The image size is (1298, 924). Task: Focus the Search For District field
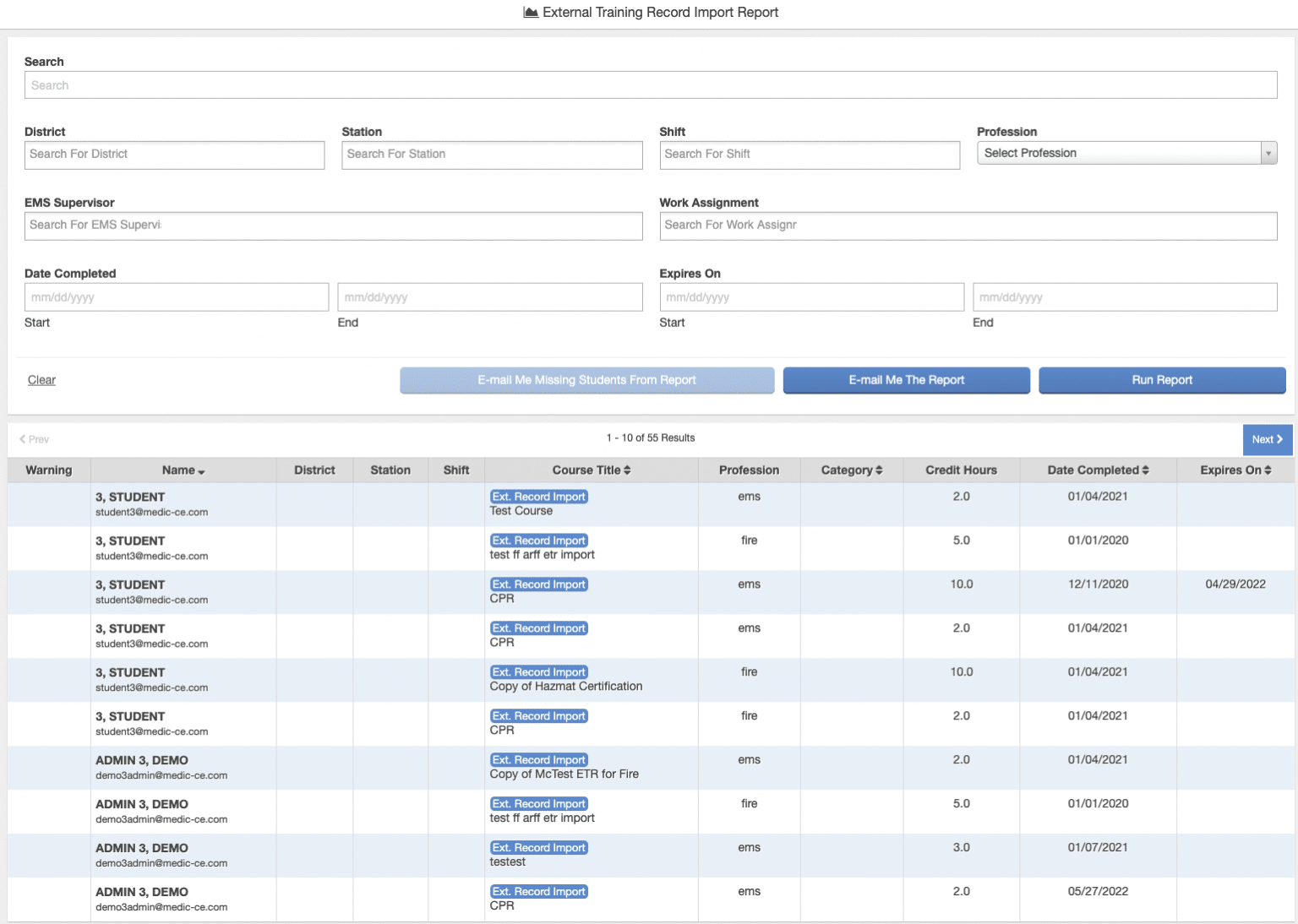(174, 155)
